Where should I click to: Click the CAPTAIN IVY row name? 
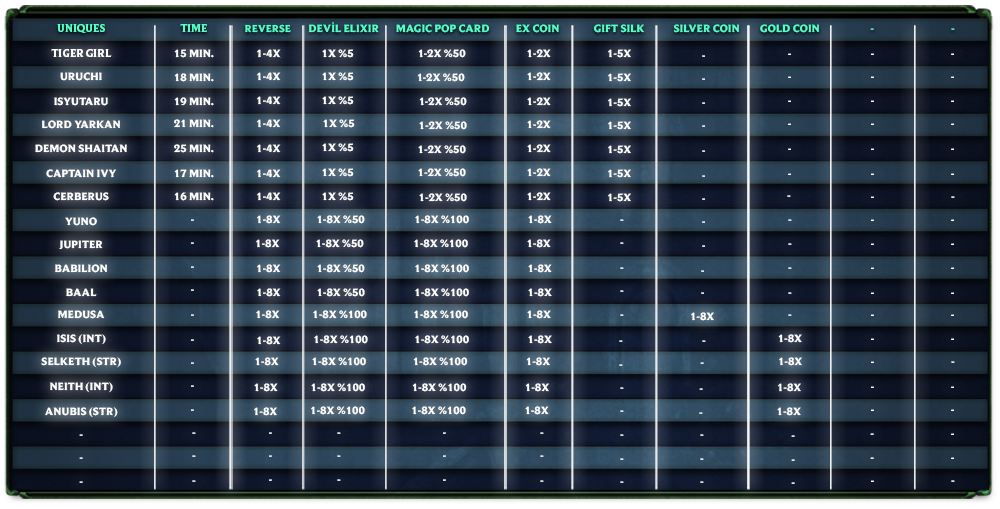81,173
